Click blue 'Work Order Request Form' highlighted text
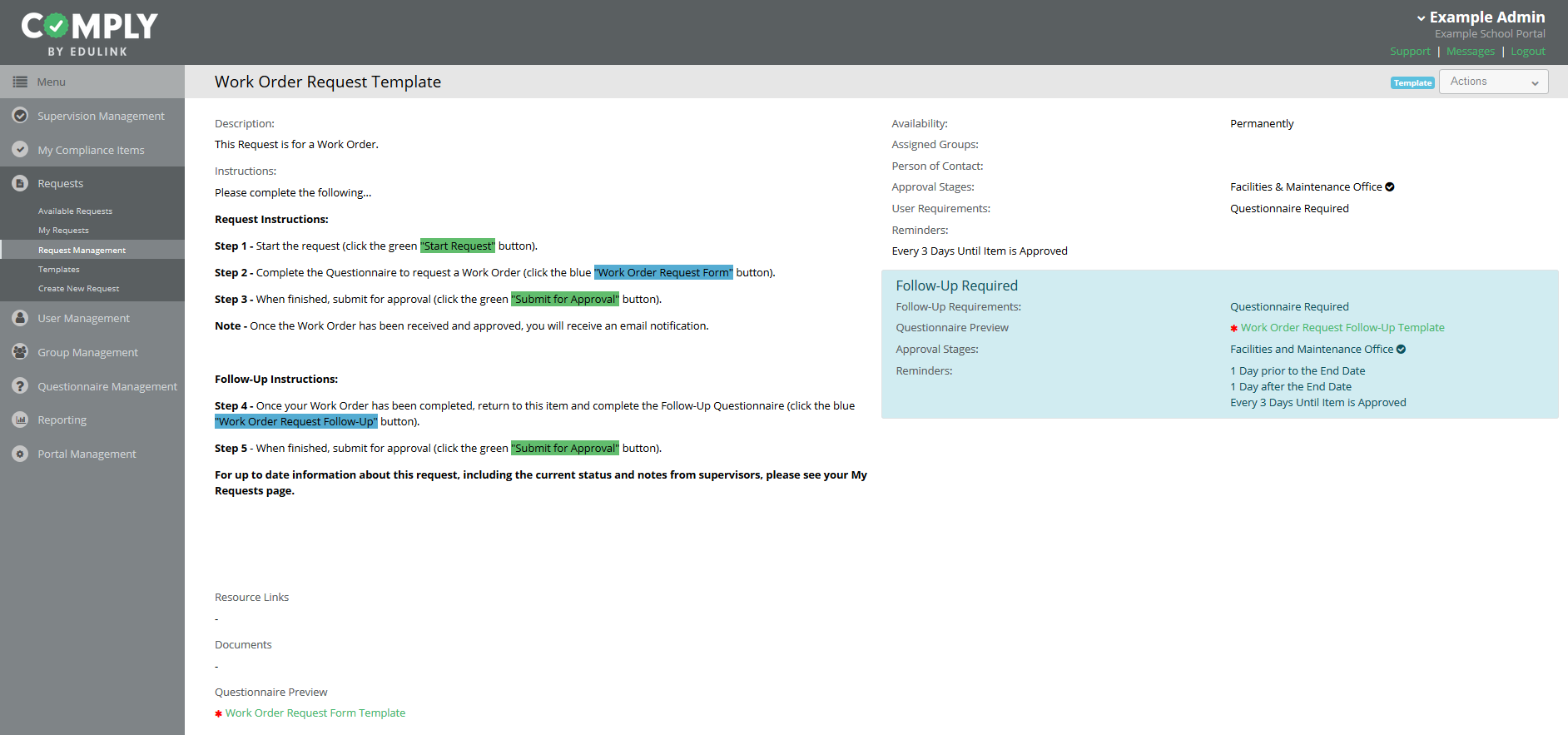Viewport: 1568px width, 735px height. [x=663, y=273]
